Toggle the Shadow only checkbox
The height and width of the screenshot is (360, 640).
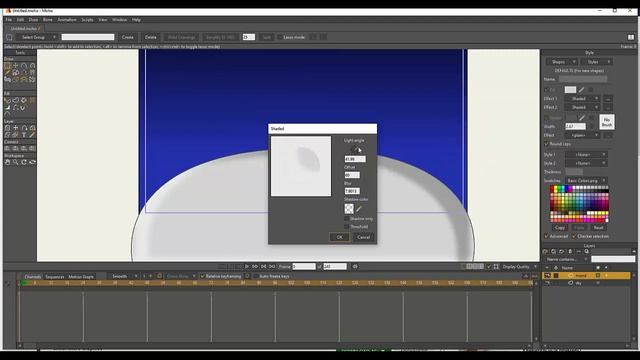tap(347, 219)
